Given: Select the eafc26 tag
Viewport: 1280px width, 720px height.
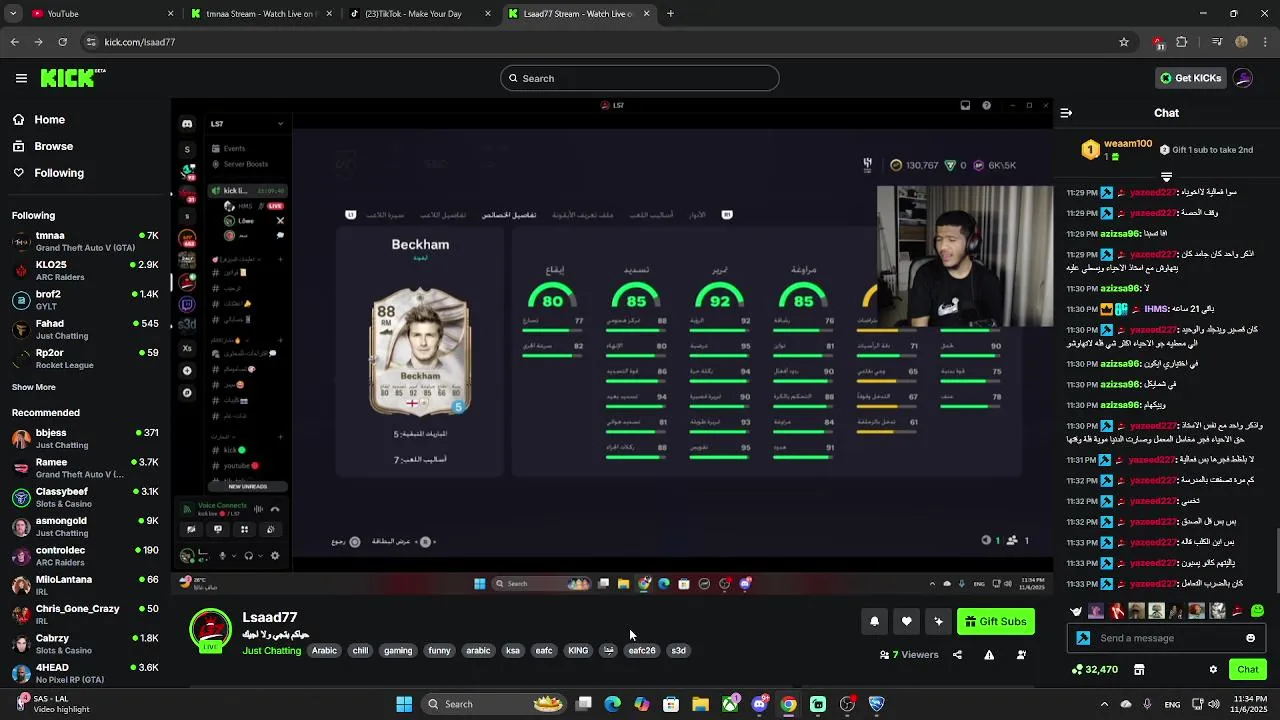Looking at the screenshot, I should [x=642, y=651].
